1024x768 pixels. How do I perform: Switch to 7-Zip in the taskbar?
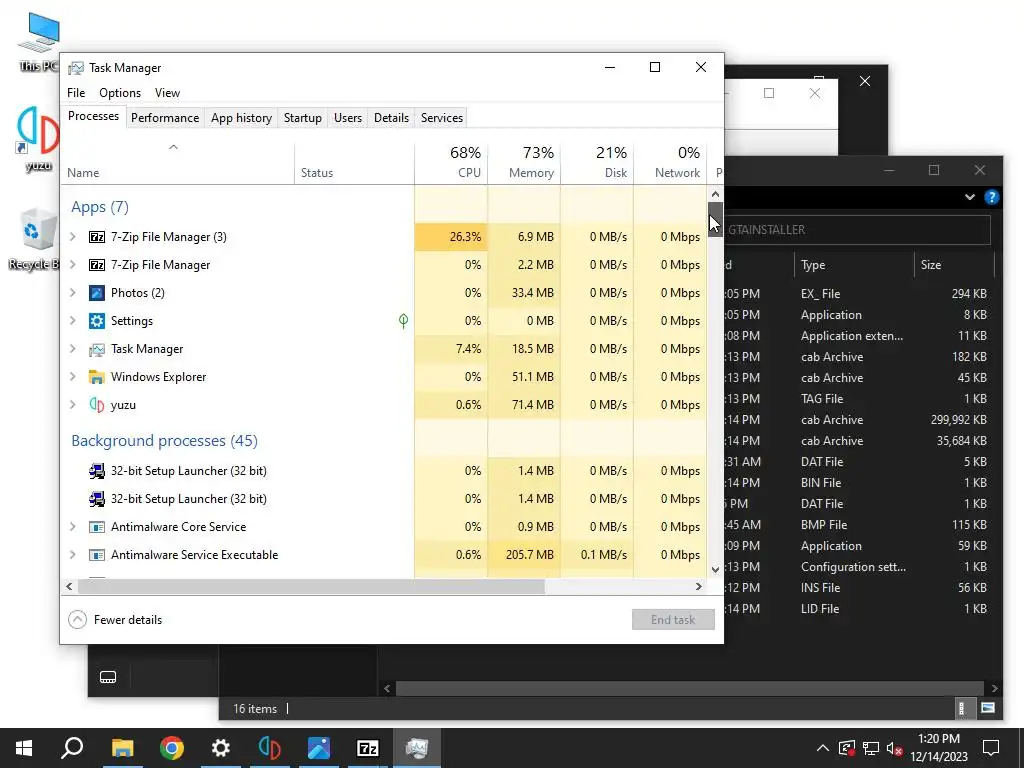point(368,748)
